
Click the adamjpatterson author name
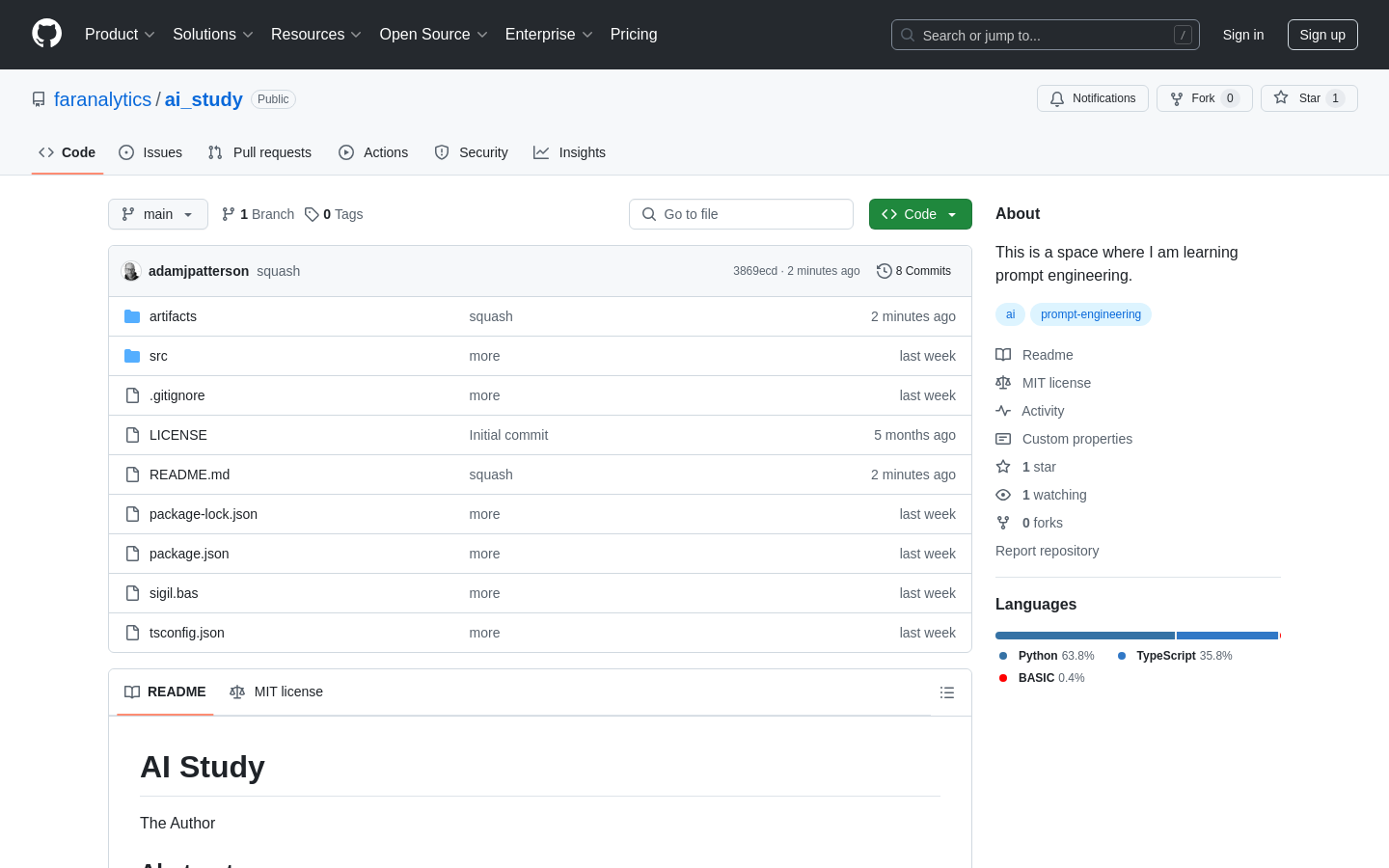pos(199,271)
